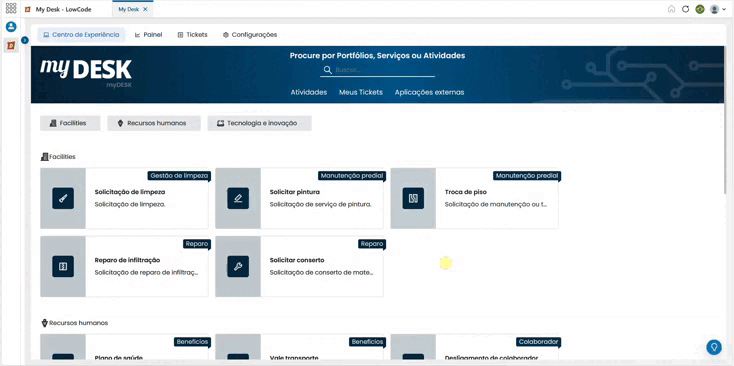Click the laptop icon on Tecnologia button
This screenshot has width=734, height=366.
pyautogui.click(x=220, y=123)
